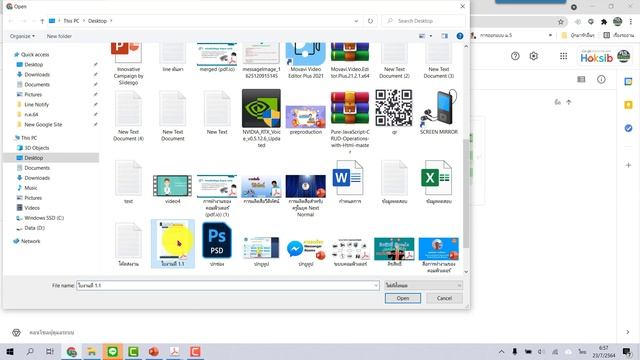The width and height of the screenshot is (640, 360).
Task: Click the Cancel button
Action: click(444, 298)
